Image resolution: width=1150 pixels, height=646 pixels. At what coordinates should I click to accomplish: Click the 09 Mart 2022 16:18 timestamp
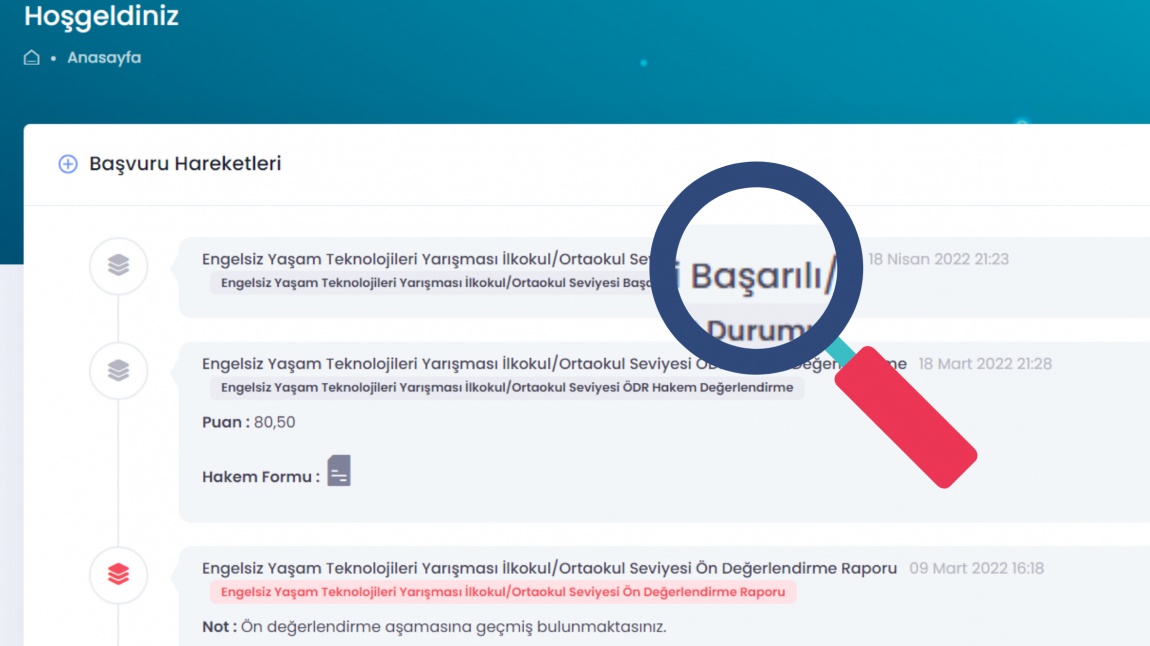976,568
